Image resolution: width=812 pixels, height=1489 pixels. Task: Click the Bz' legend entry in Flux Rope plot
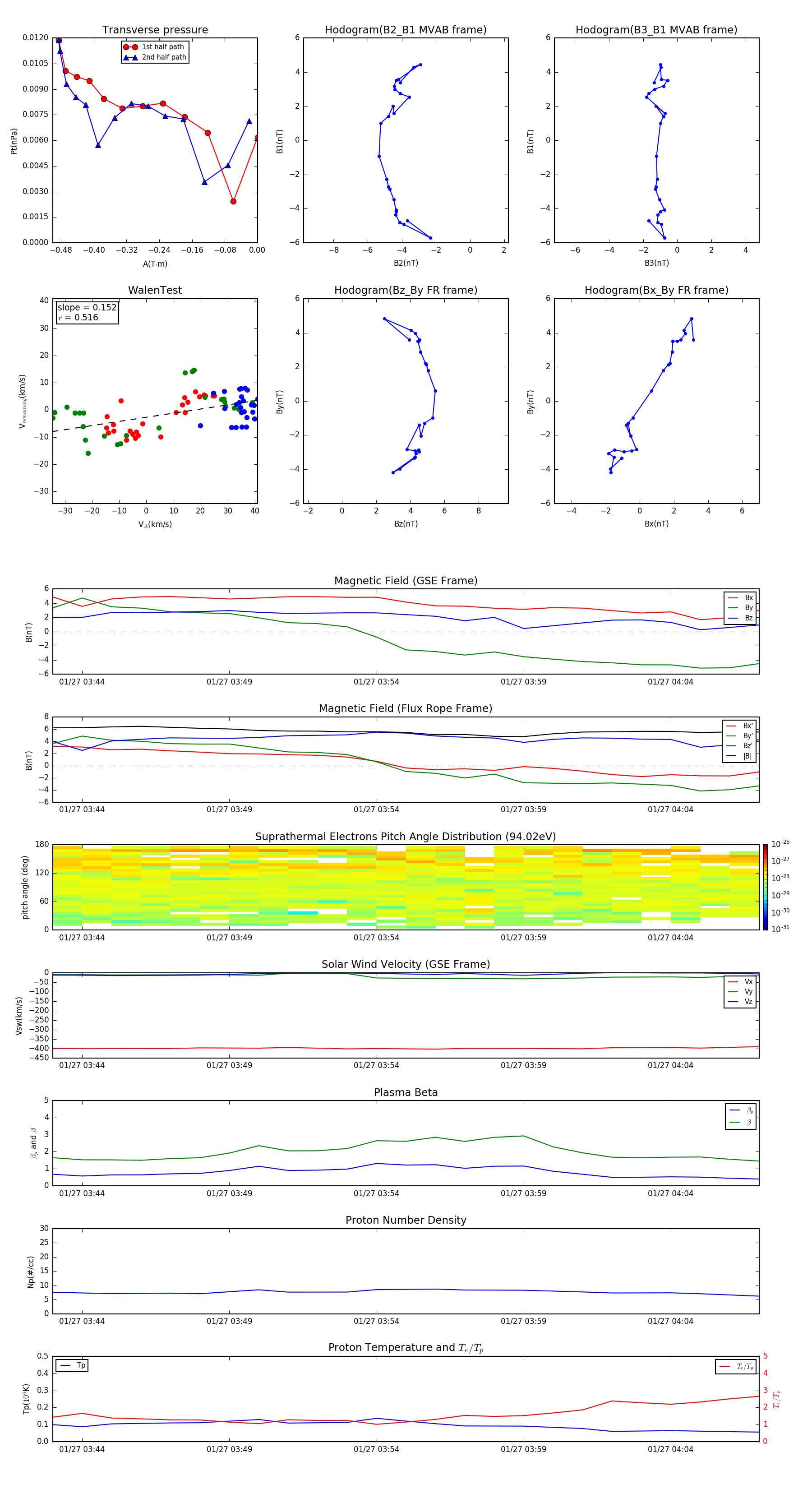point(740,746)
